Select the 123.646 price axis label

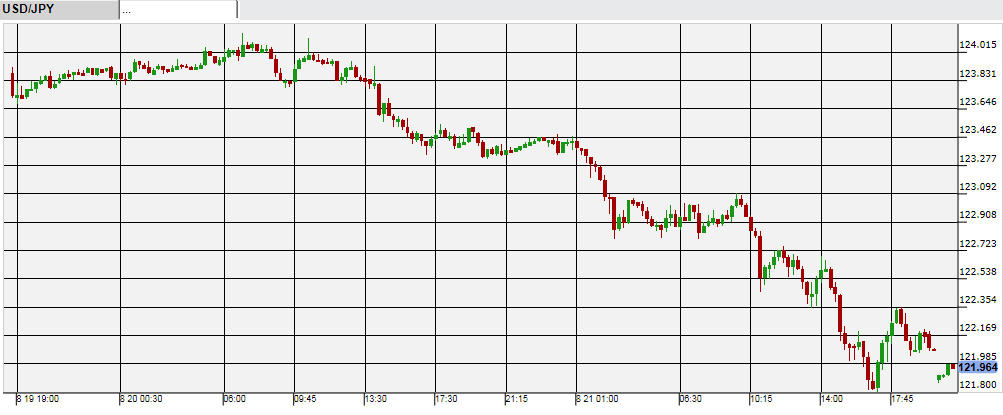click(978, 102)
